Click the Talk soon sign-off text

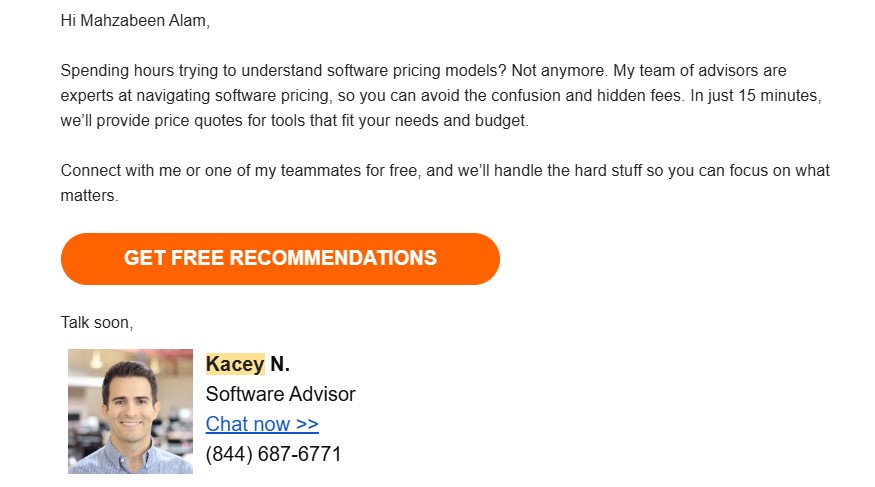[97, 322]
